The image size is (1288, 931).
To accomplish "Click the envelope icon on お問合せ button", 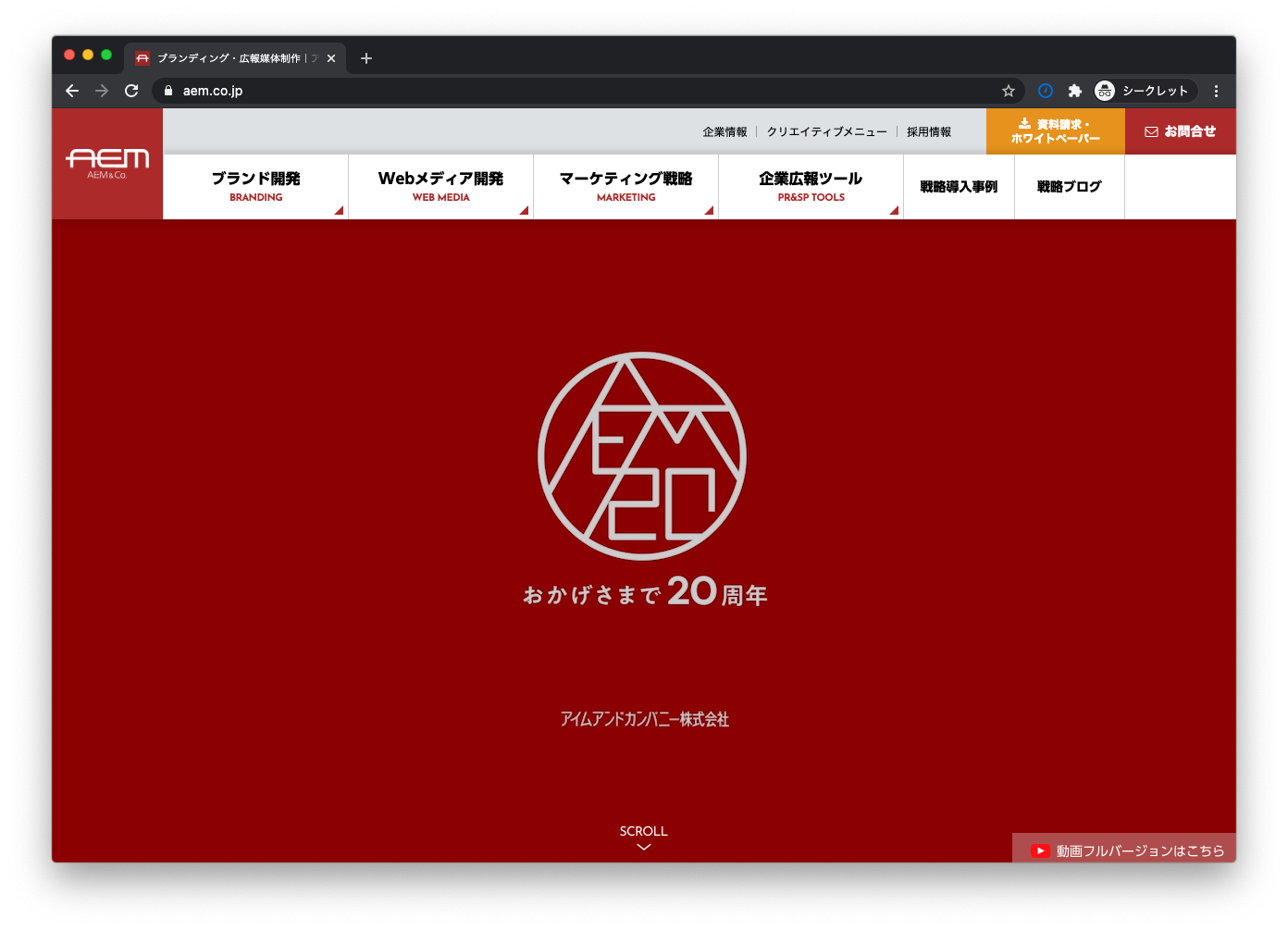I will point(1150,131).
